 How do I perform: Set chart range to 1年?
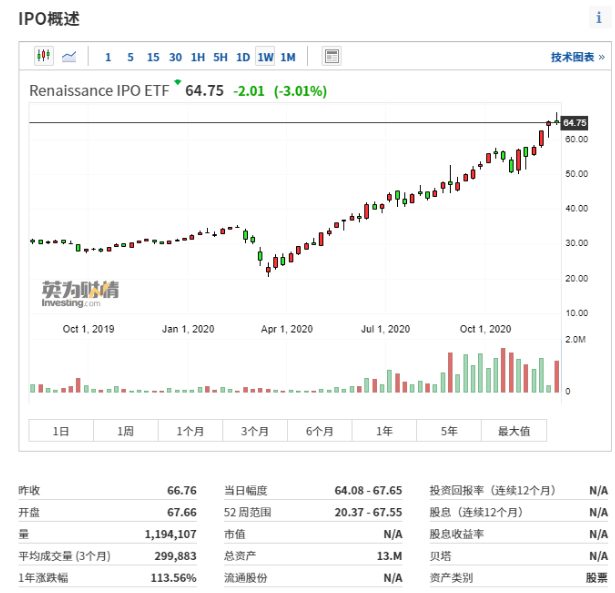point(384,431)
